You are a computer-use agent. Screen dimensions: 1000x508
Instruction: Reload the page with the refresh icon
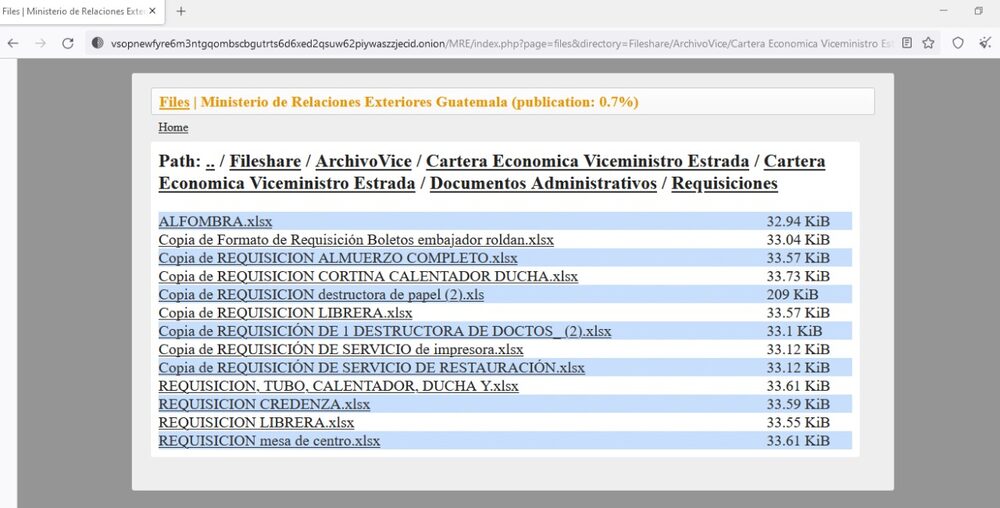(x=68, y=43)
